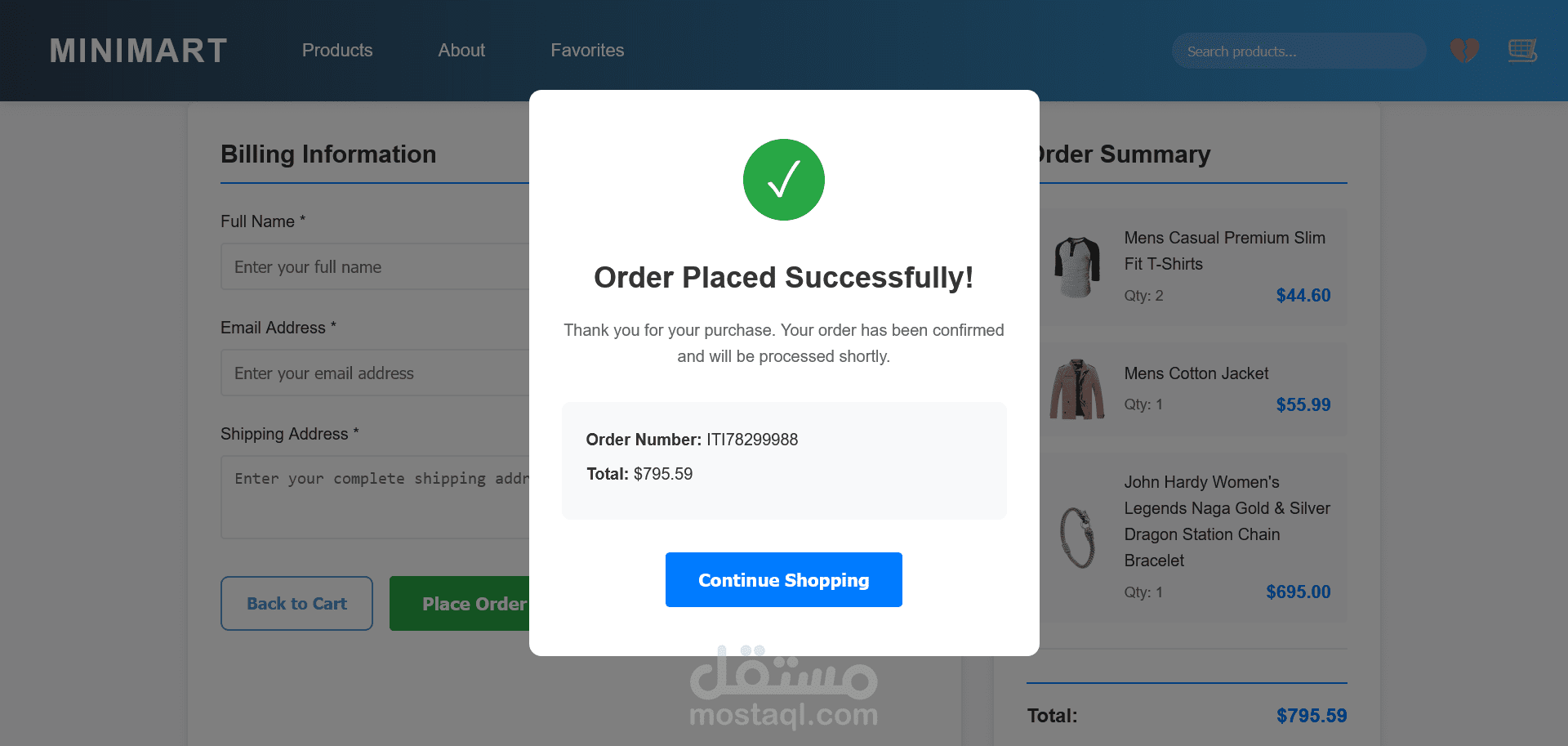Open Favorites in the navigation bar

tap(587, 51)
